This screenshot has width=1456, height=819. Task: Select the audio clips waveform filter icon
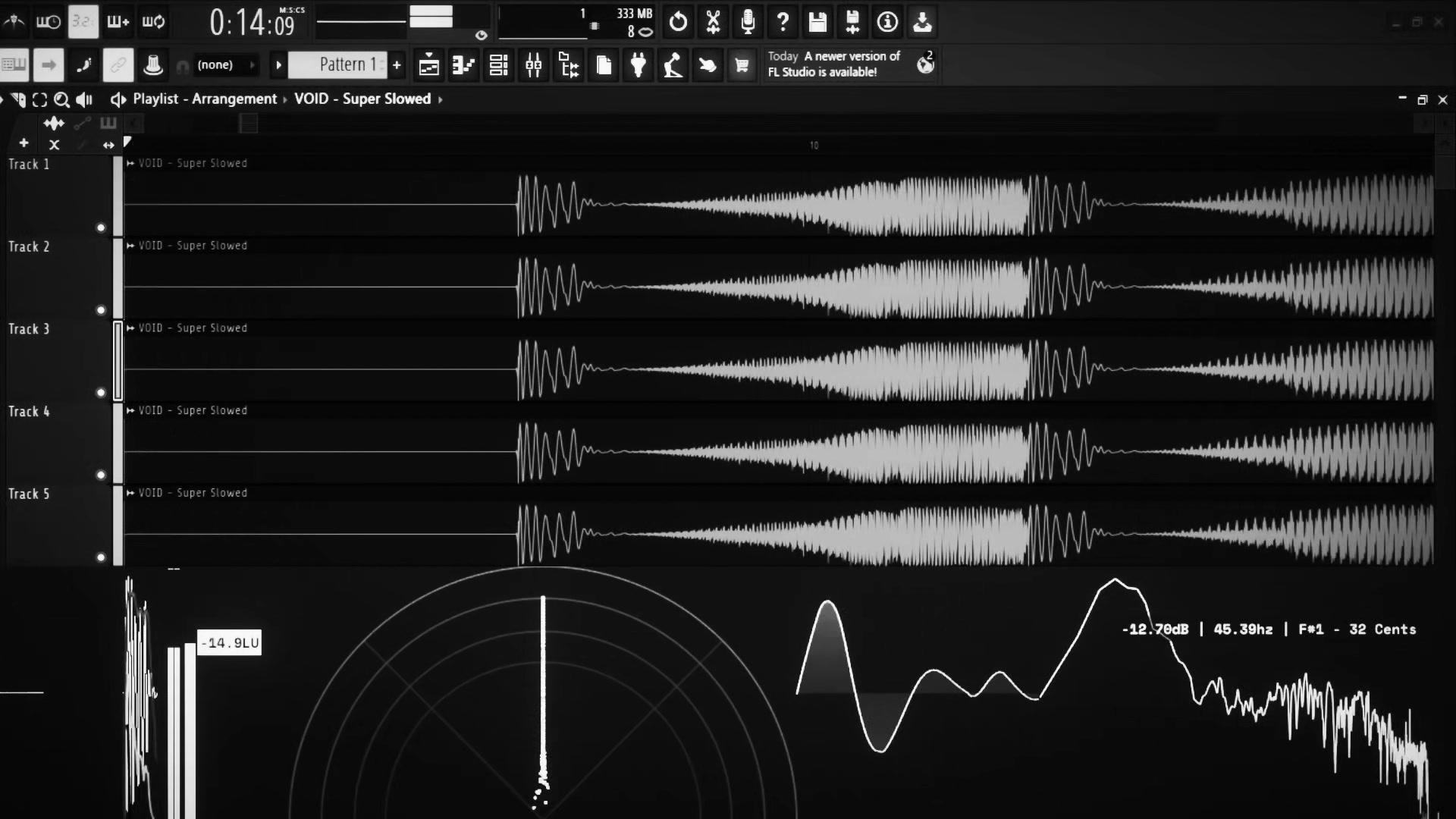(54, 123)
